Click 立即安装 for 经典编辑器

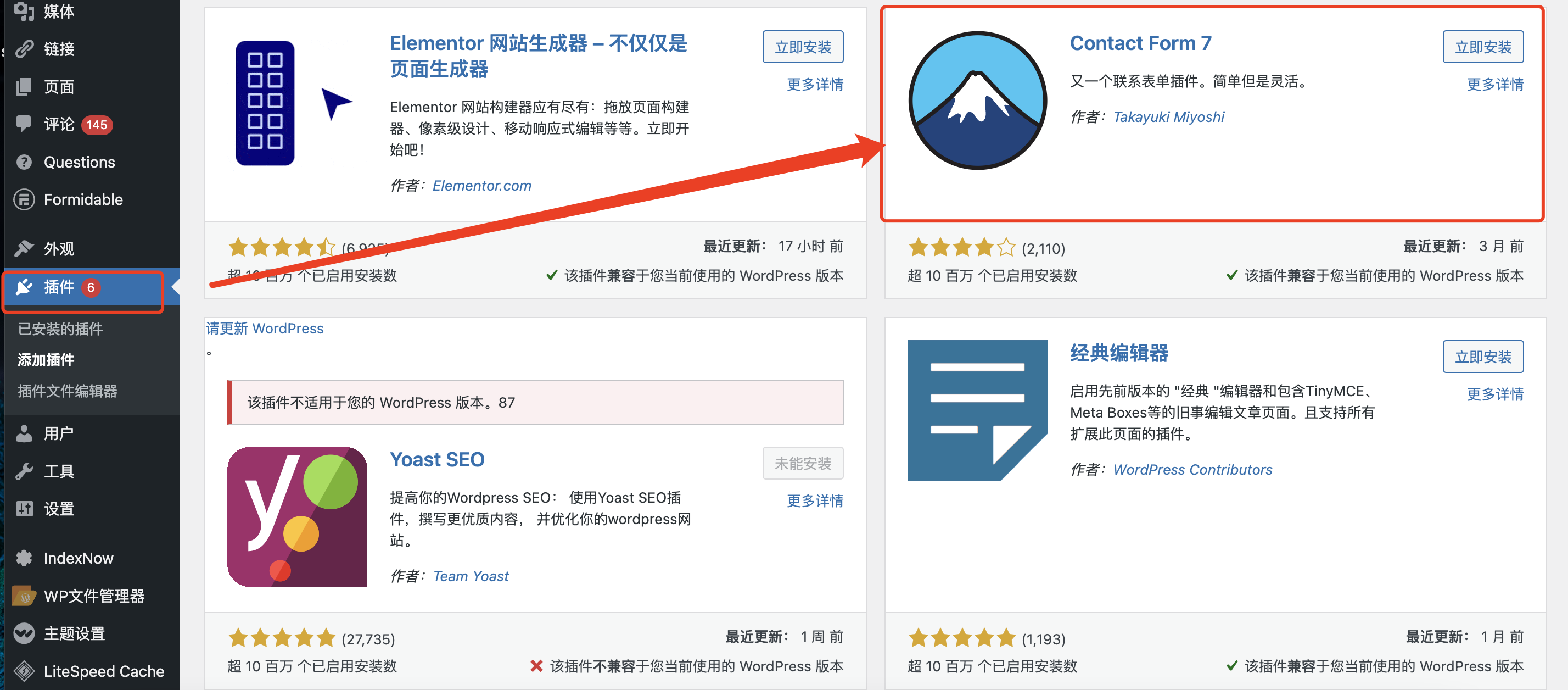1483,357
